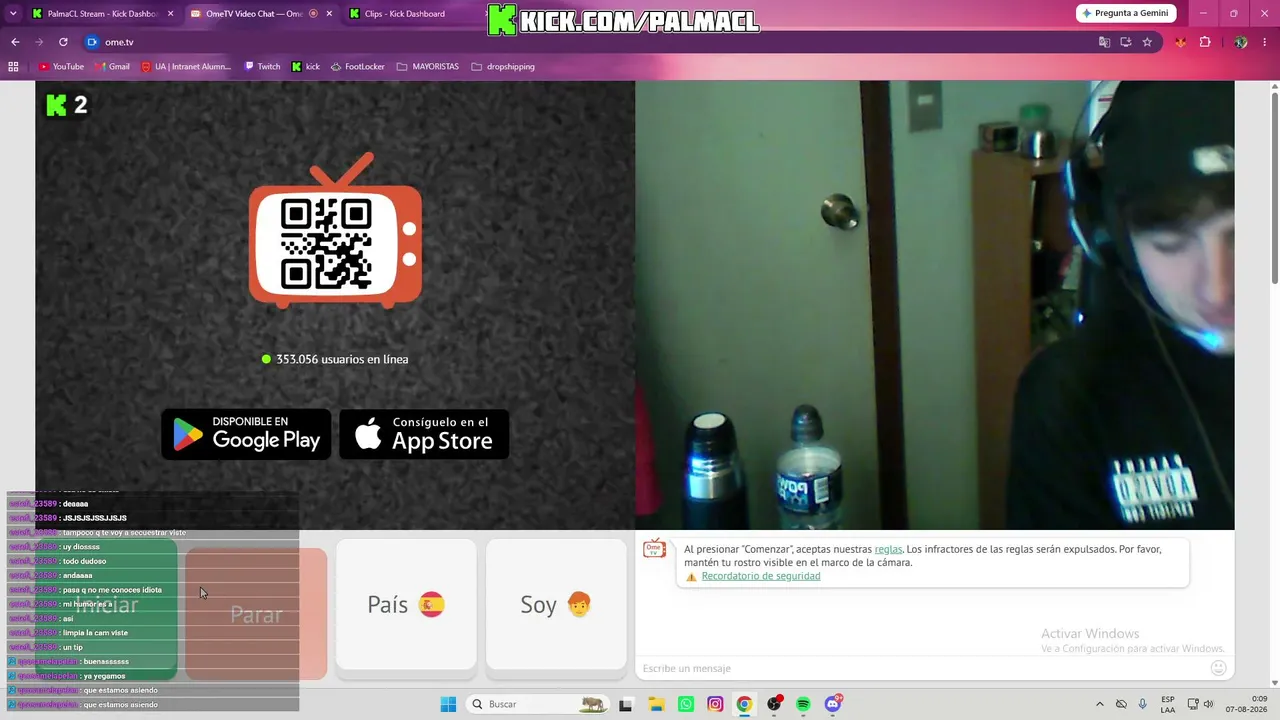
Task: Open dark round app between Chrome and Spotify
Action: pyautogui.click(x=774, y=704)
